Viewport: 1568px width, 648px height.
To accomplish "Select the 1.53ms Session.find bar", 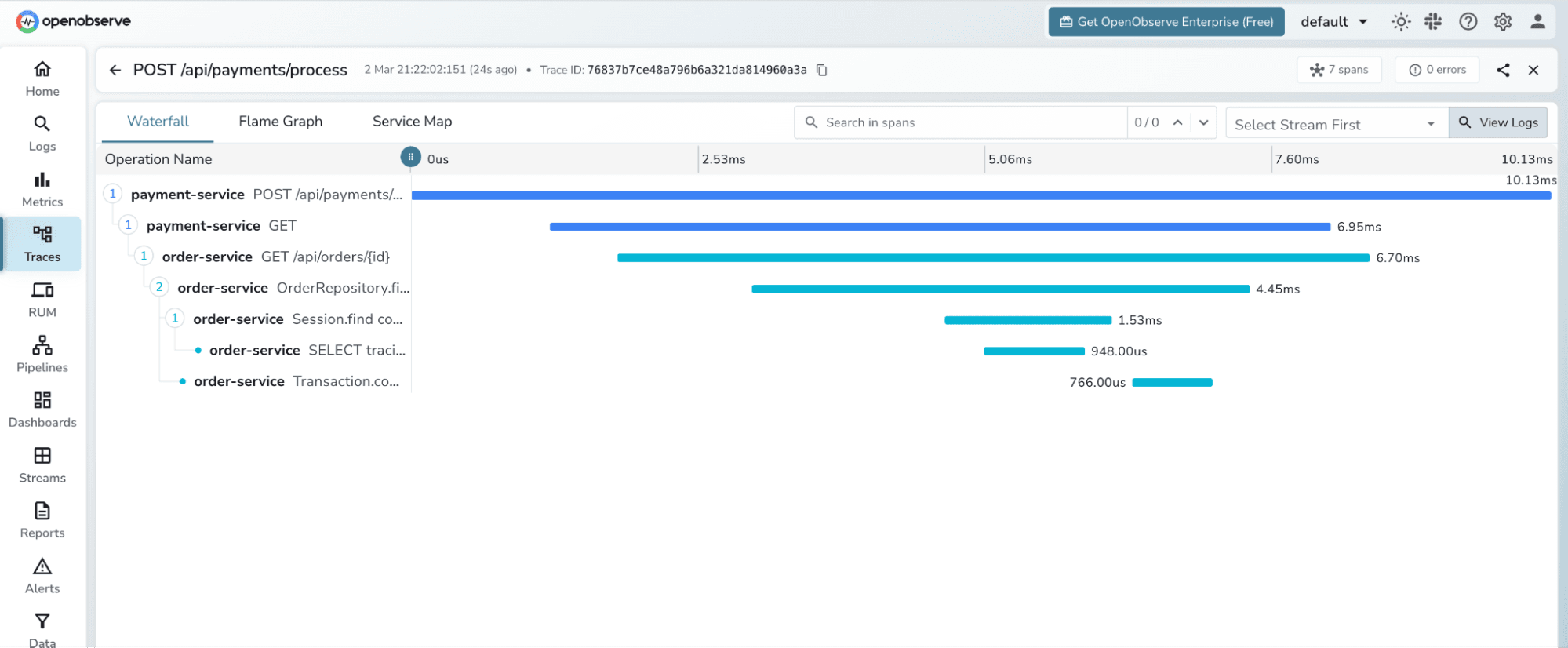I will click(1028, 320).
